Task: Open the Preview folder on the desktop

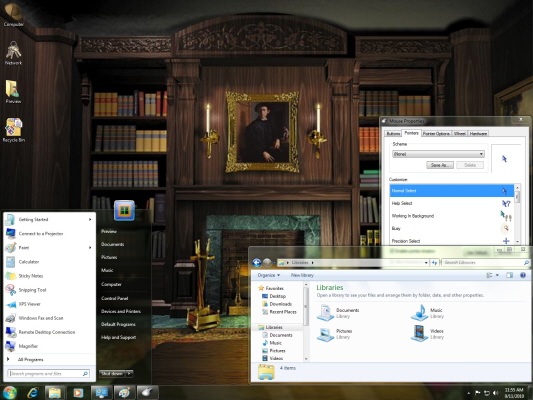Action: 13,91
